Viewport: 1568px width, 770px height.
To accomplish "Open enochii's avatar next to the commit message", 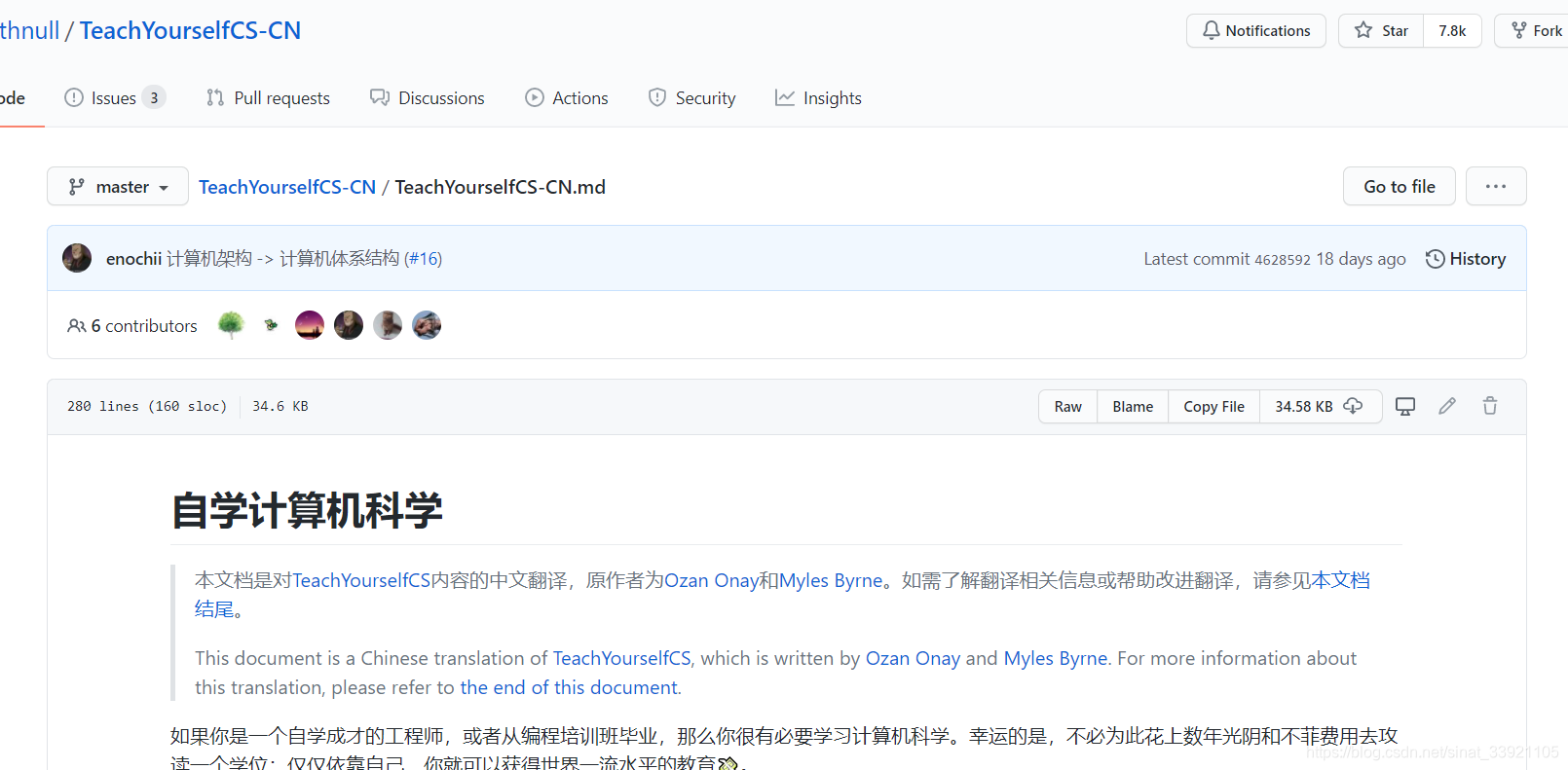I will 77,258.
